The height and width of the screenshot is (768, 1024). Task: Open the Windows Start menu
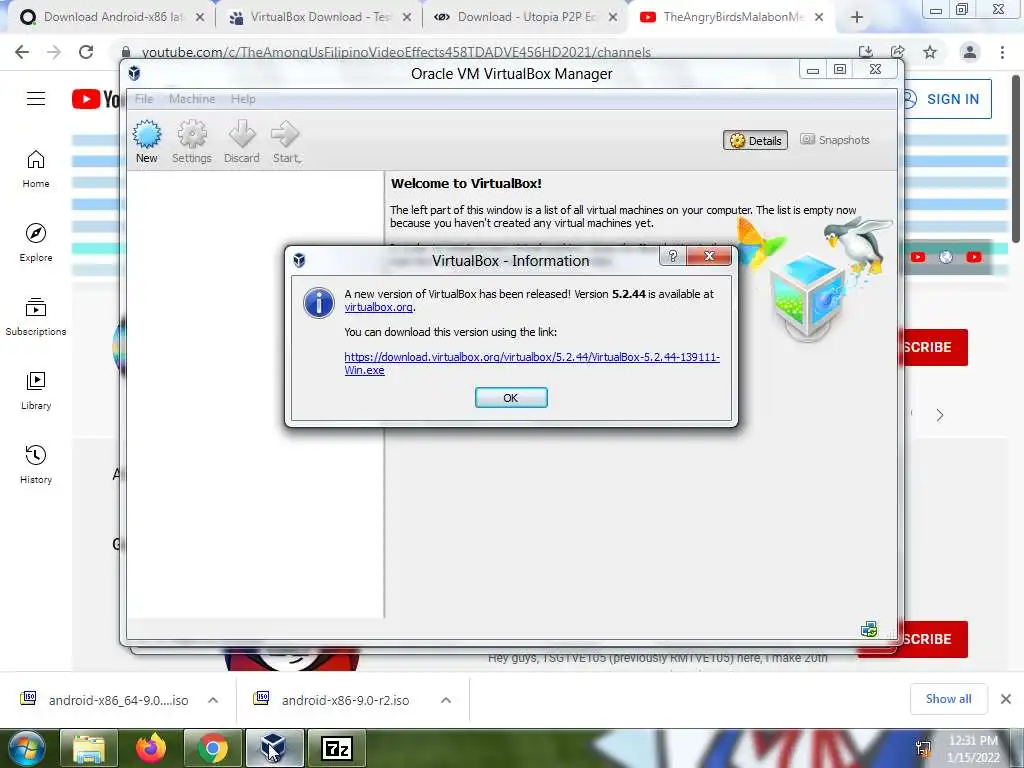(26, 748)
